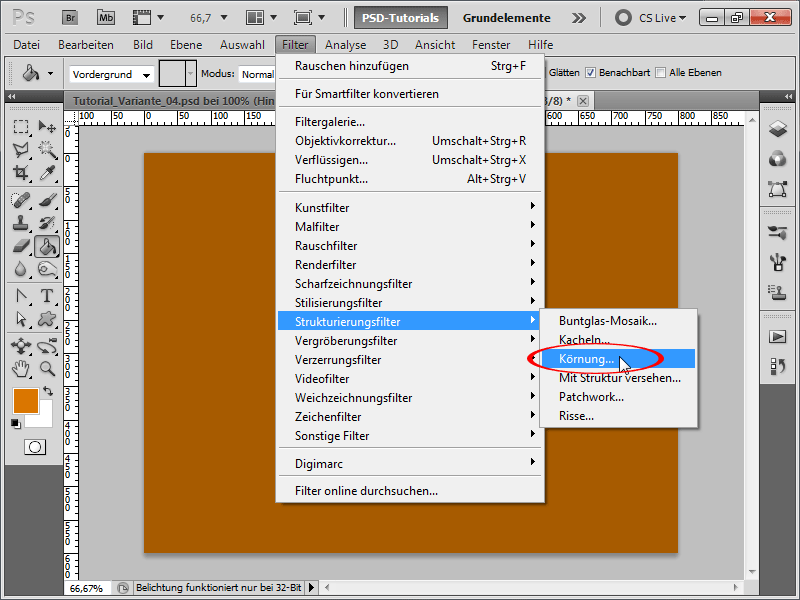
Task: Select the Custom Shape tool
Action: pyautogui.click(x=47, y=319)
